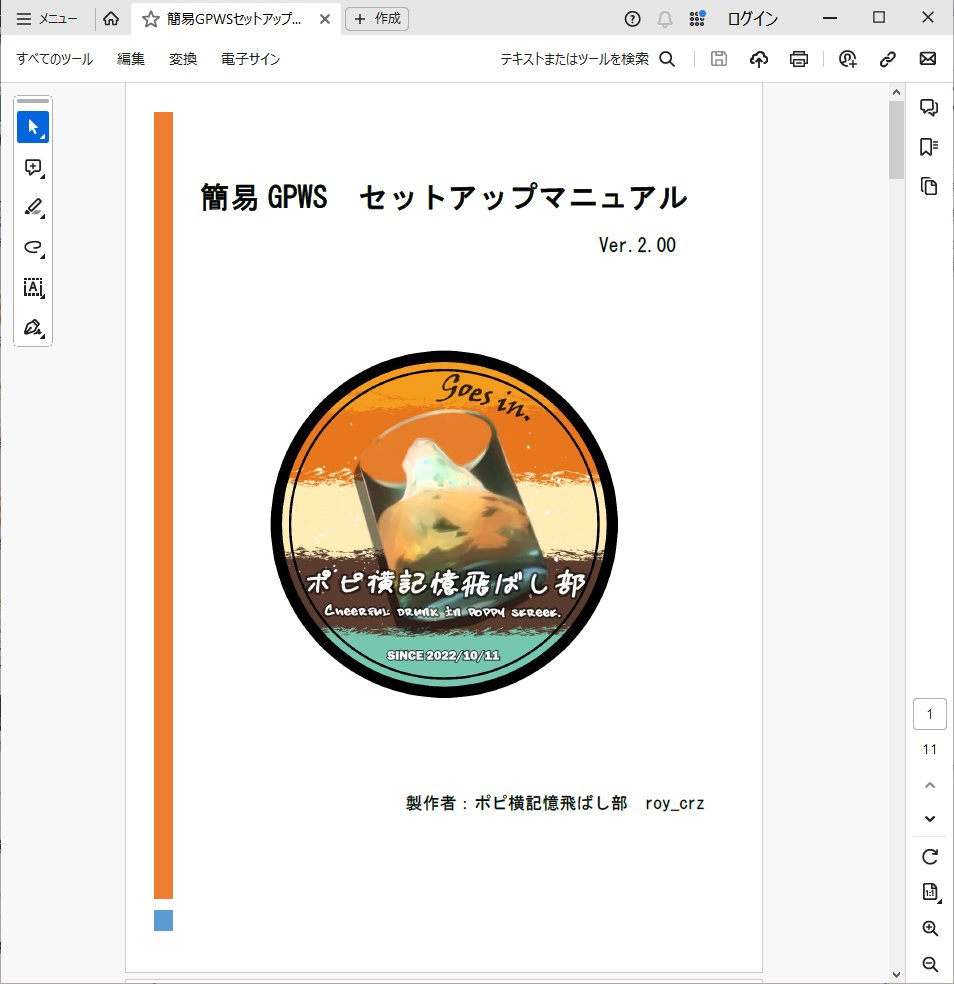Star the 簡易GPWSセットアップ document tab
Viewport: 954px width, 984px height.
(x=151, y=19)
